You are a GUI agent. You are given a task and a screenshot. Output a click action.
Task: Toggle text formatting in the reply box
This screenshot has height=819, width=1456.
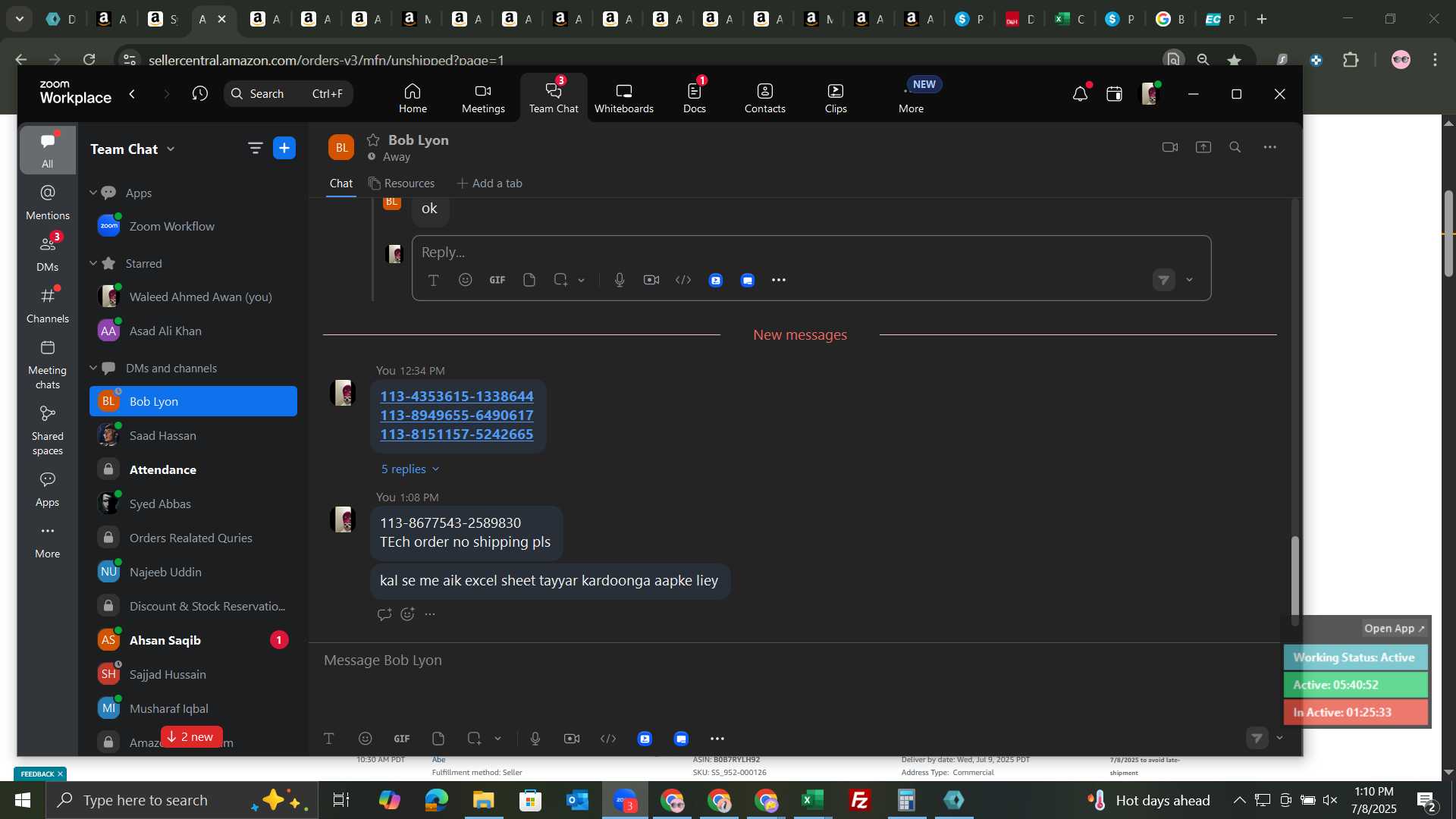[434, 280]
